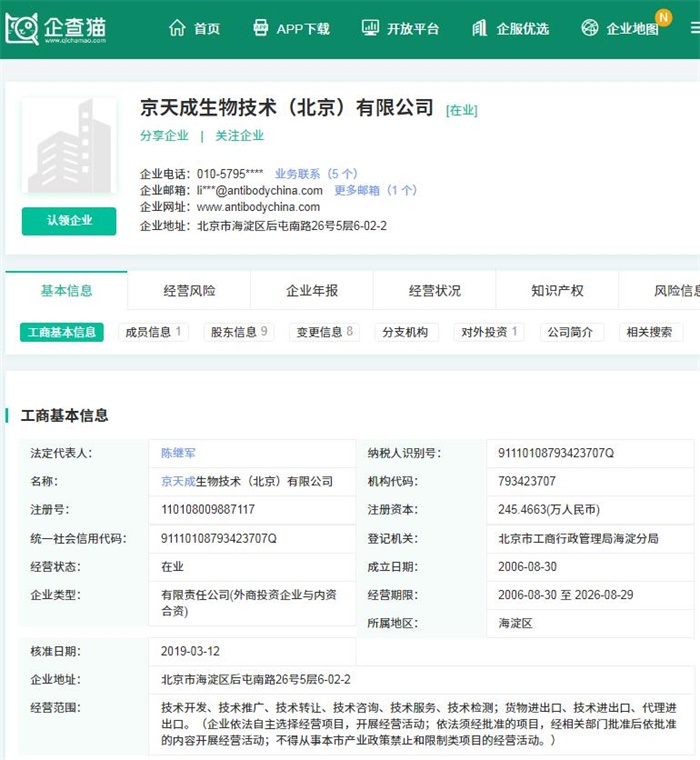This screenshot has width=700, height=760.
Task: Click the 经营状态 value 在业
Action: [172, 566]
